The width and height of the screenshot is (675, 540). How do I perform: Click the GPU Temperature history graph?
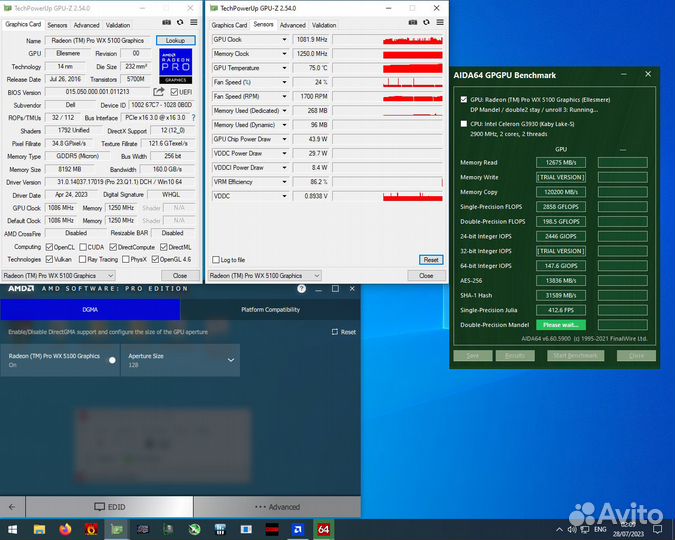click(388, 68)
